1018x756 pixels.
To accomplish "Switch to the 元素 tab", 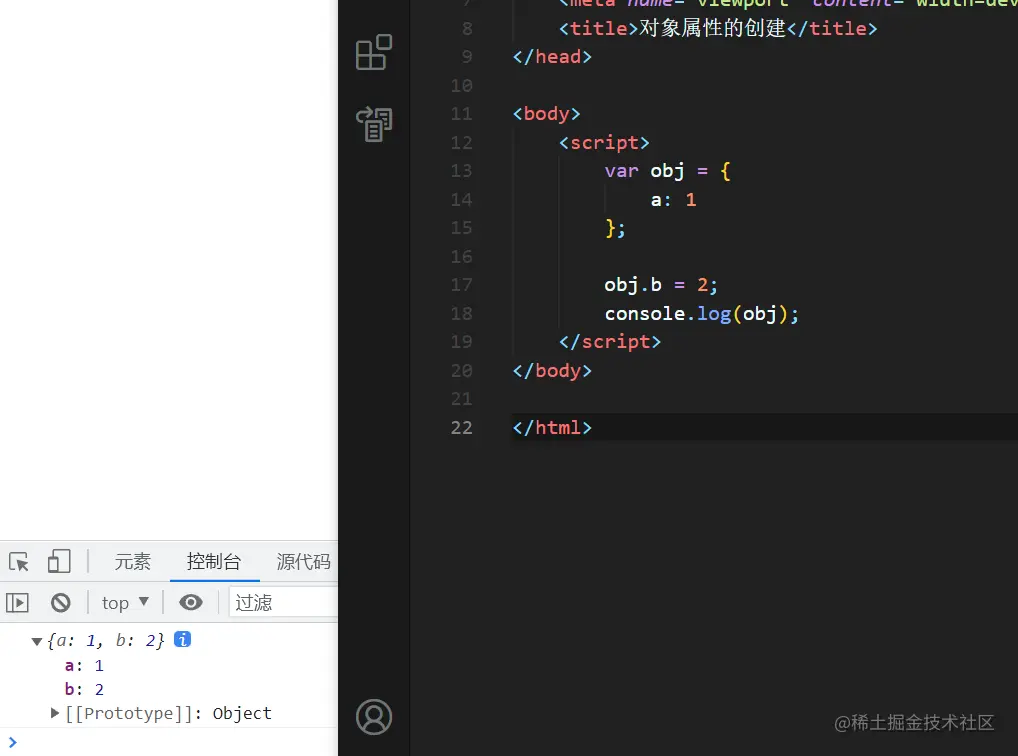I will [132, 561].
